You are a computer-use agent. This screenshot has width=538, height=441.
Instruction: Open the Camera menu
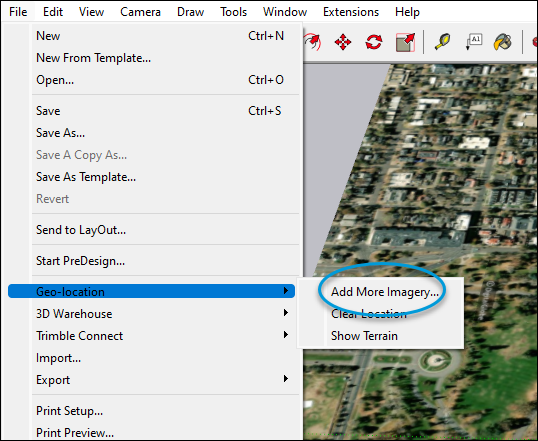pos(140,12)
